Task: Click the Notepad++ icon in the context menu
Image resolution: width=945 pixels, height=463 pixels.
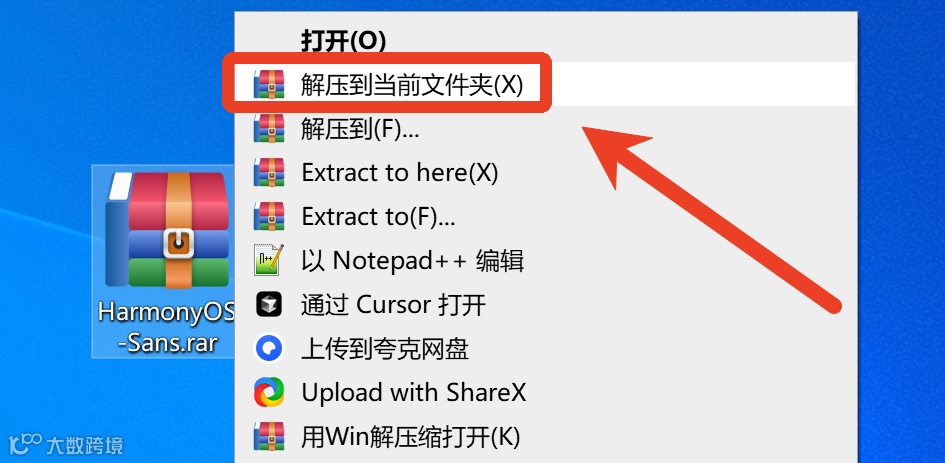Action: tap(269, 260)
